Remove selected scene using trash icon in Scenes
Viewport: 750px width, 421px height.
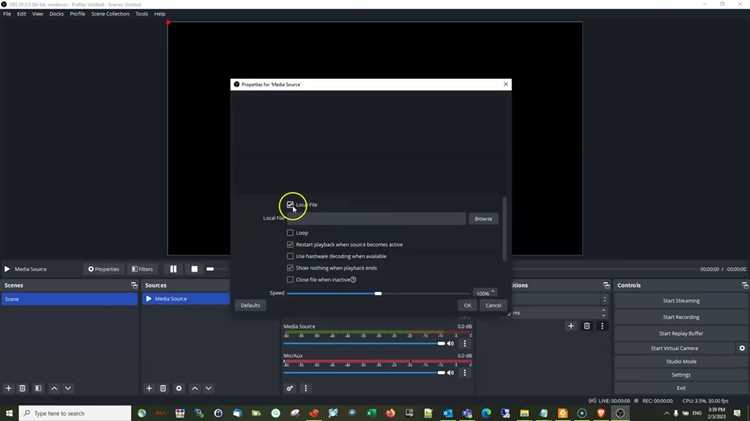(x=22, y=388)
